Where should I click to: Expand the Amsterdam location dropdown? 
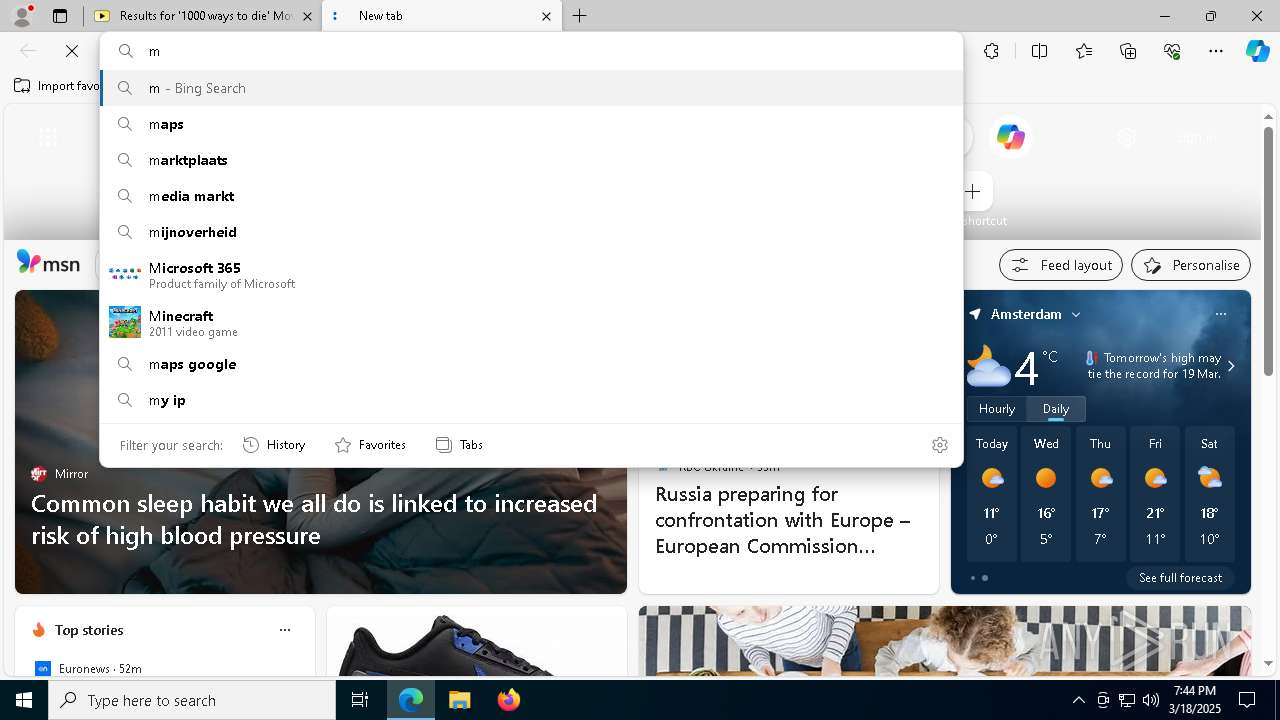coord(1076,315)
